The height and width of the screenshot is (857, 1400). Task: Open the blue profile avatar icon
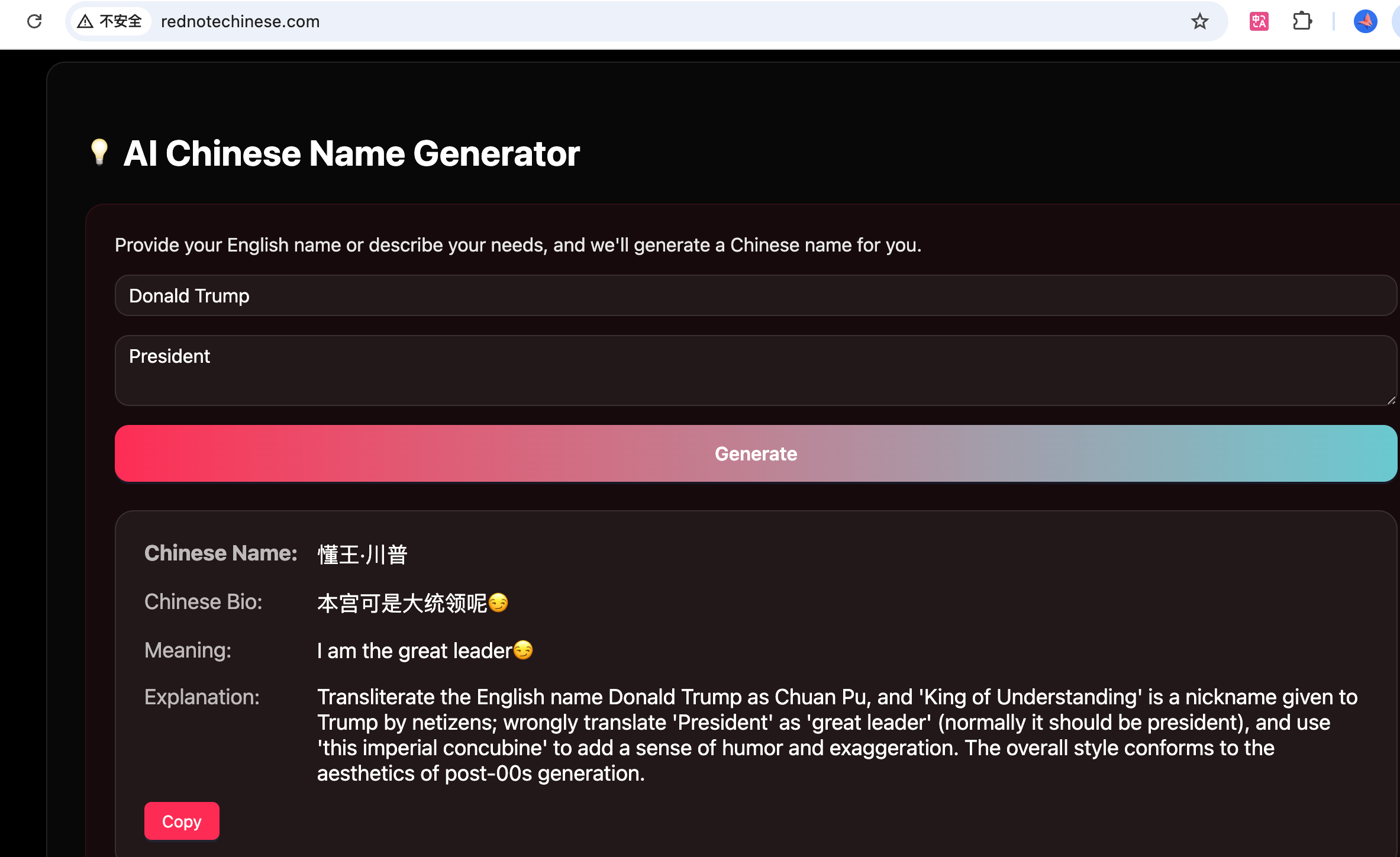pos(1365,21)
